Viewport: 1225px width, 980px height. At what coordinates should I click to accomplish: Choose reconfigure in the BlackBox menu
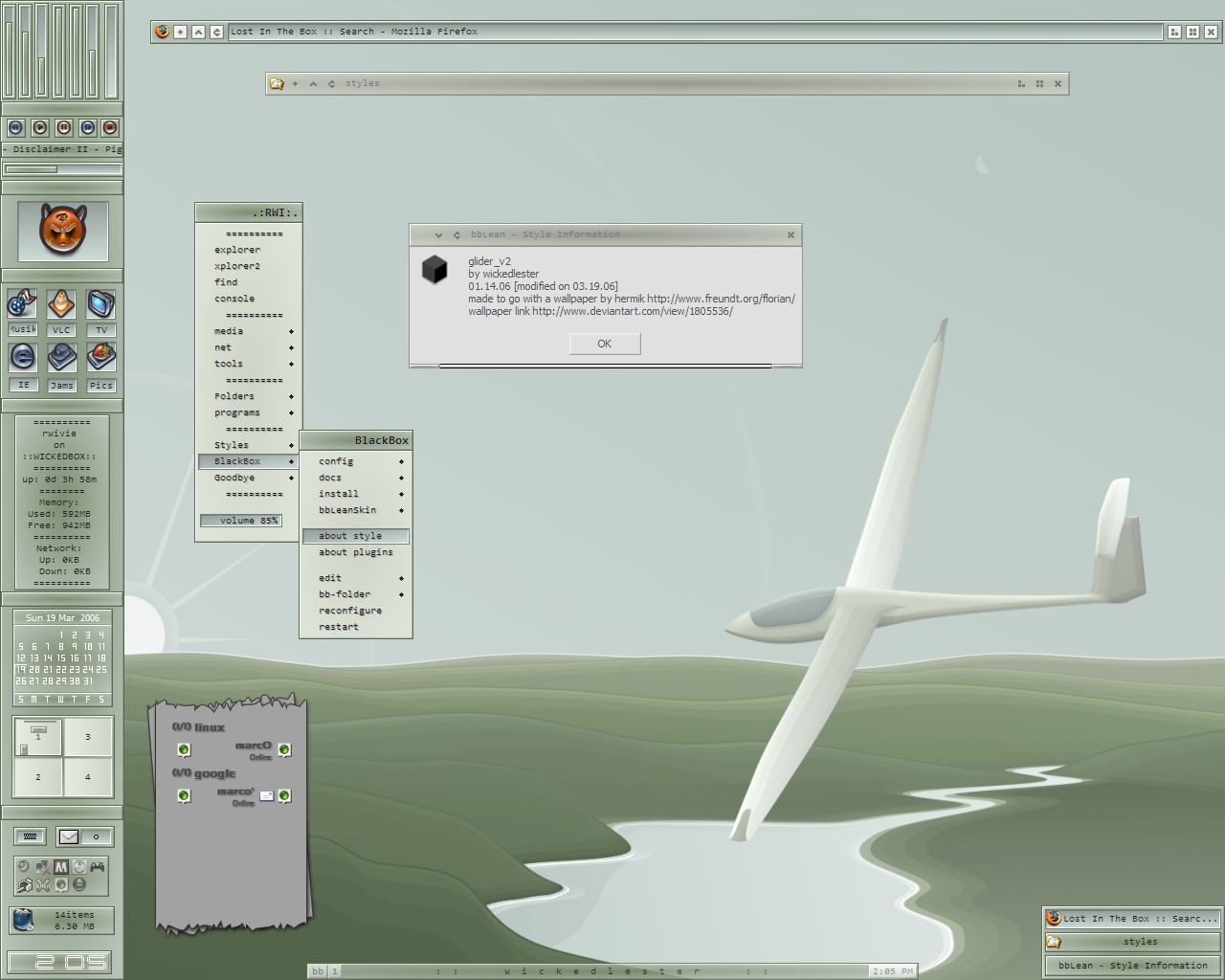pos(356,611)
